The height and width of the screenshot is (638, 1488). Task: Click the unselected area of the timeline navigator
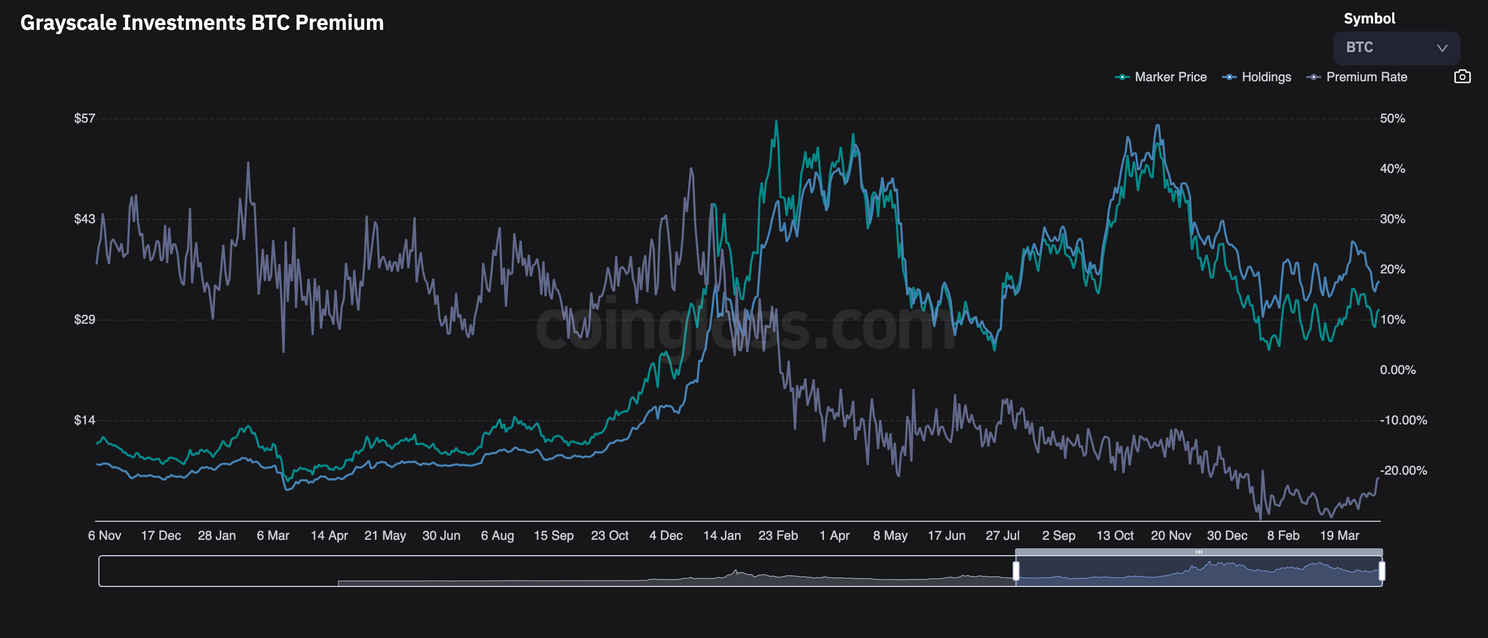click(x=556, y=571)
